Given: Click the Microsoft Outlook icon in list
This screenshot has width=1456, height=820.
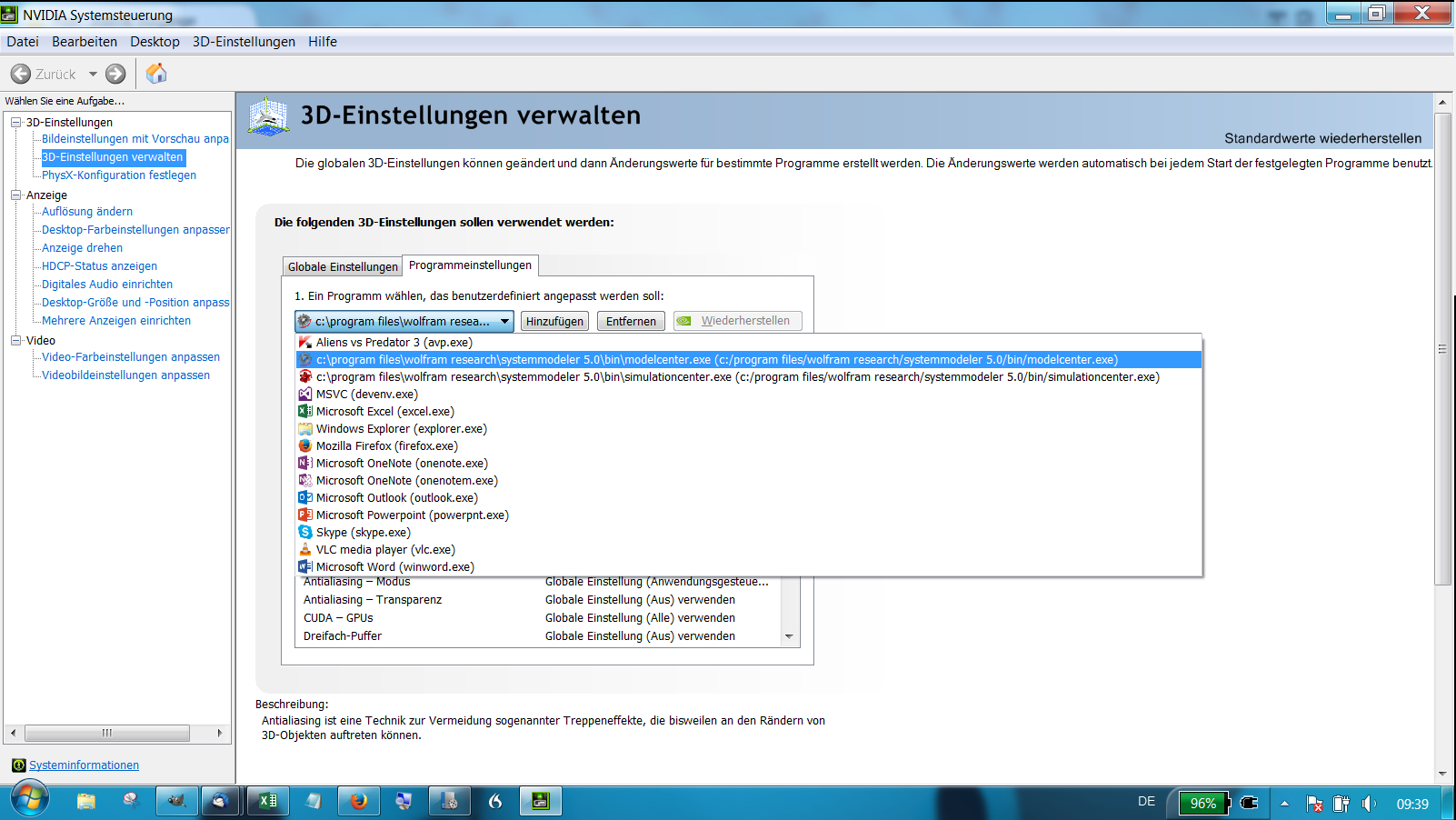Looking at the screenshot, I should tap(305, 498).
